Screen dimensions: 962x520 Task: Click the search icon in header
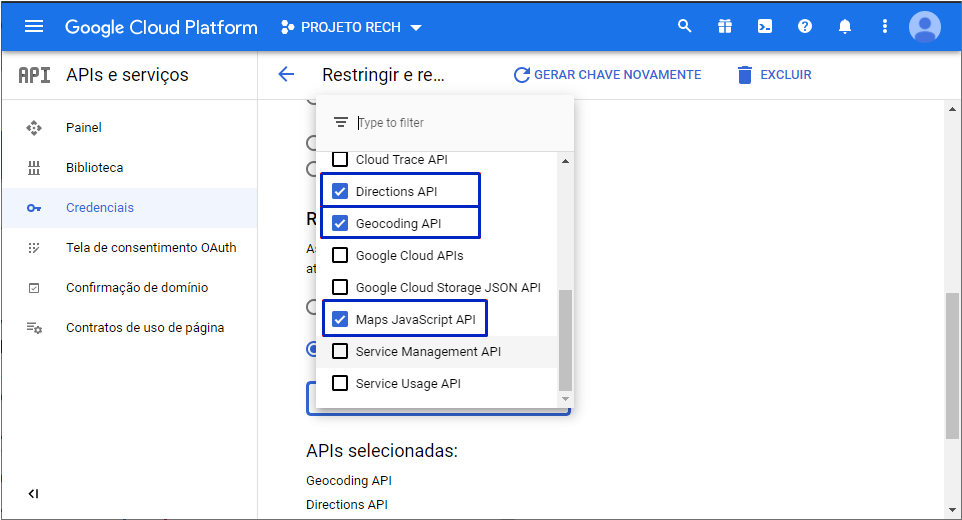(x=685, y=27)
